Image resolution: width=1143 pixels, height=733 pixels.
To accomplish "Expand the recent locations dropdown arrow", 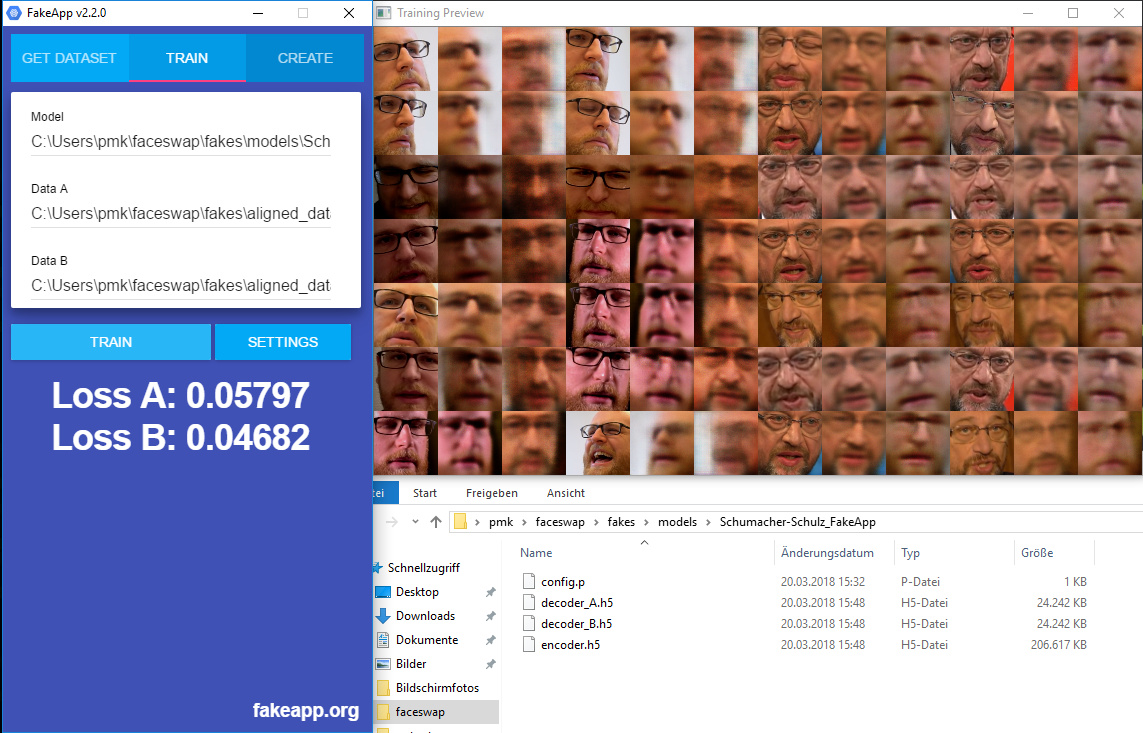I will [416, 522].
